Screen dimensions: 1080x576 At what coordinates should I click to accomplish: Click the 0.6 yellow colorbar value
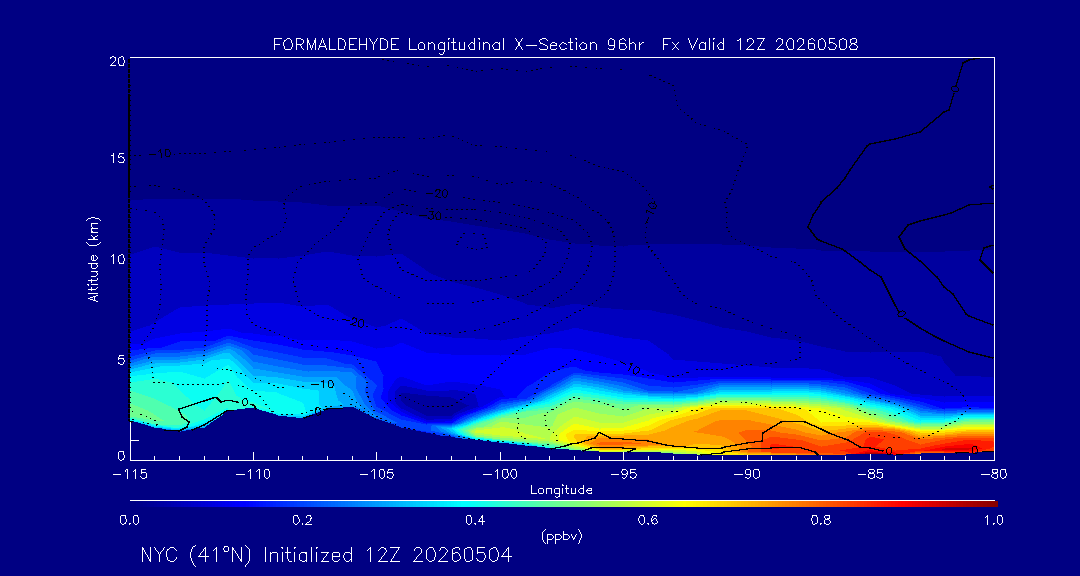tap(647, 520)
